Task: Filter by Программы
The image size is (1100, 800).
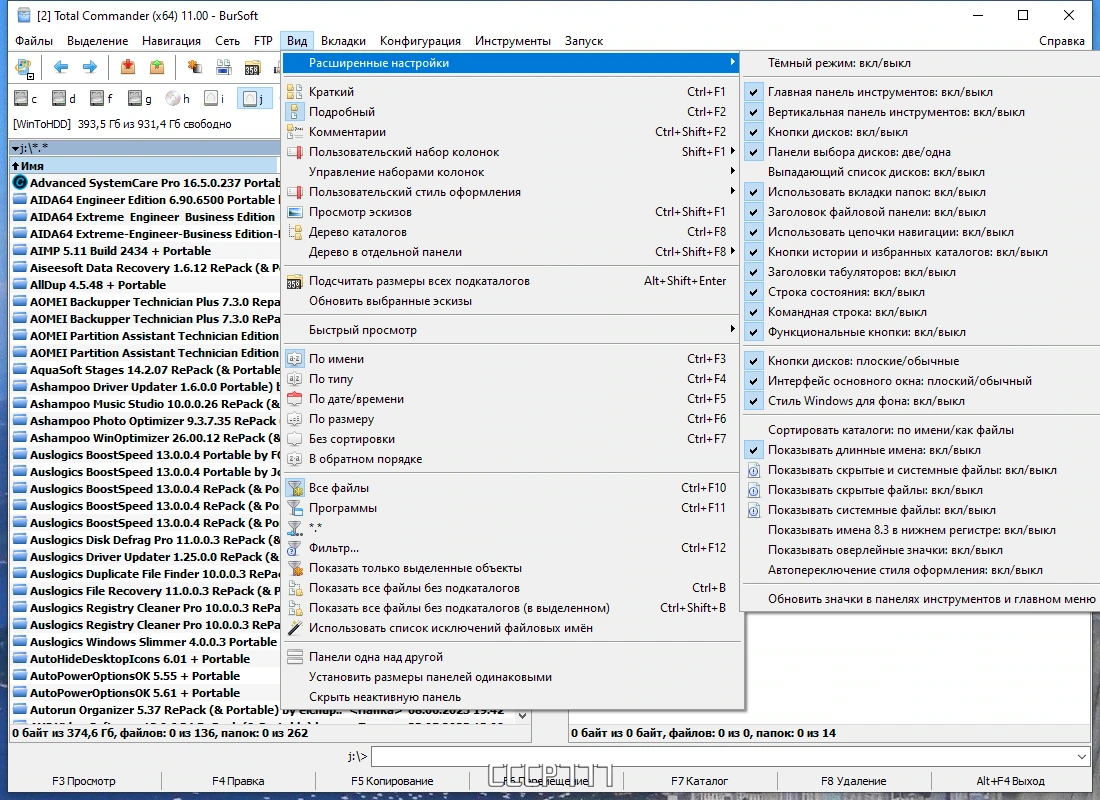Action: click(512, 507)
